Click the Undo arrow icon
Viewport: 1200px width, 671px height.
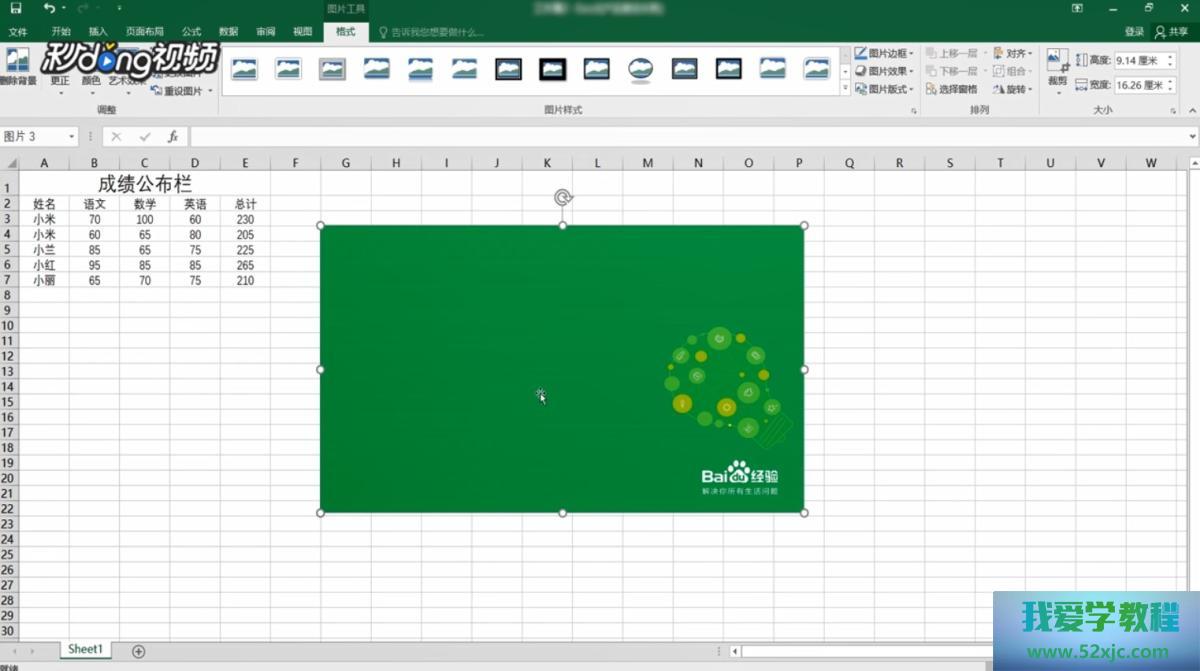[x=49, y=8]
